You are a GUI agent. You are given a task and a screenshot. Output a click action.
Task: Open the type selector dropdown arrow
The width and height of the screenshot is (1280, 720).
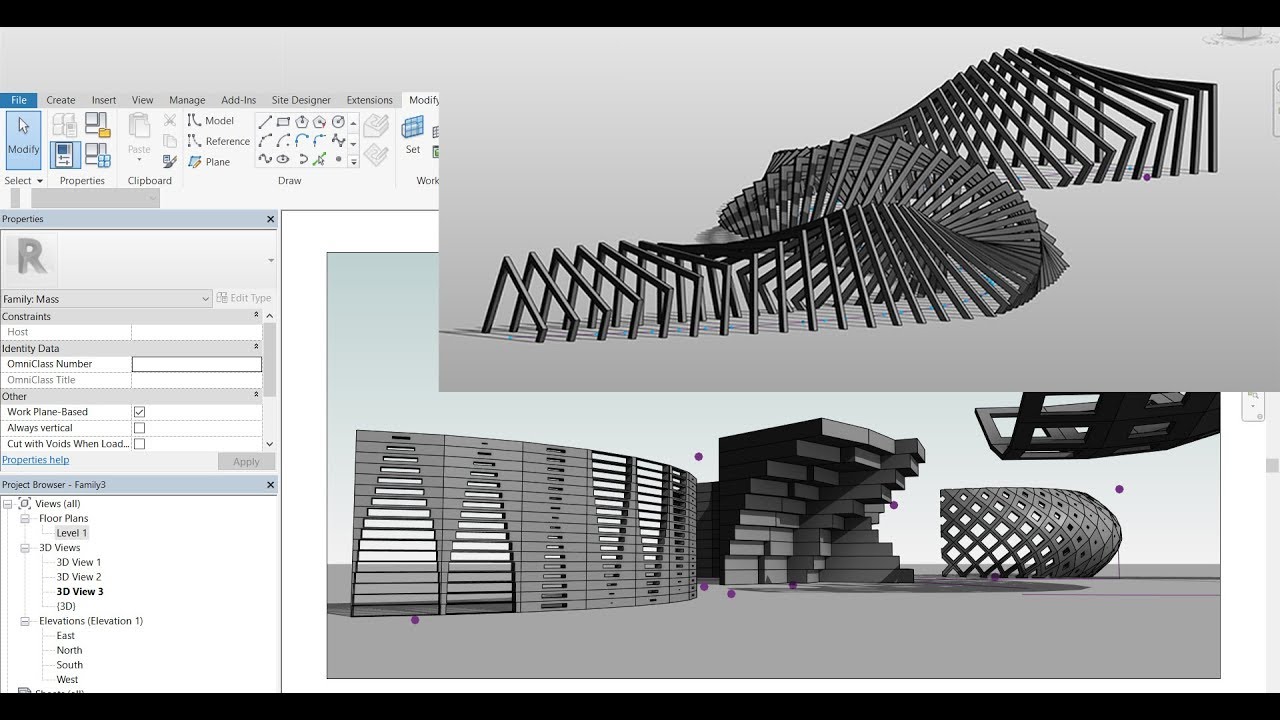coord(271,260)
